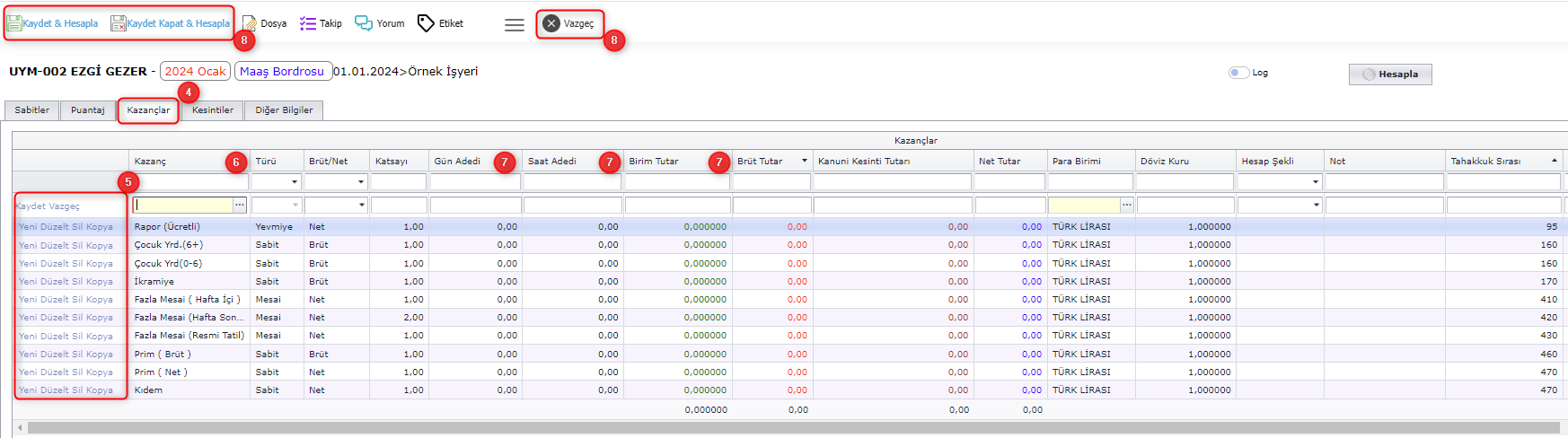Click Kaydet Kapat & Hesapla toolbar icon
The width and height of the screenshot is (1568, 438).
(119, 23)
